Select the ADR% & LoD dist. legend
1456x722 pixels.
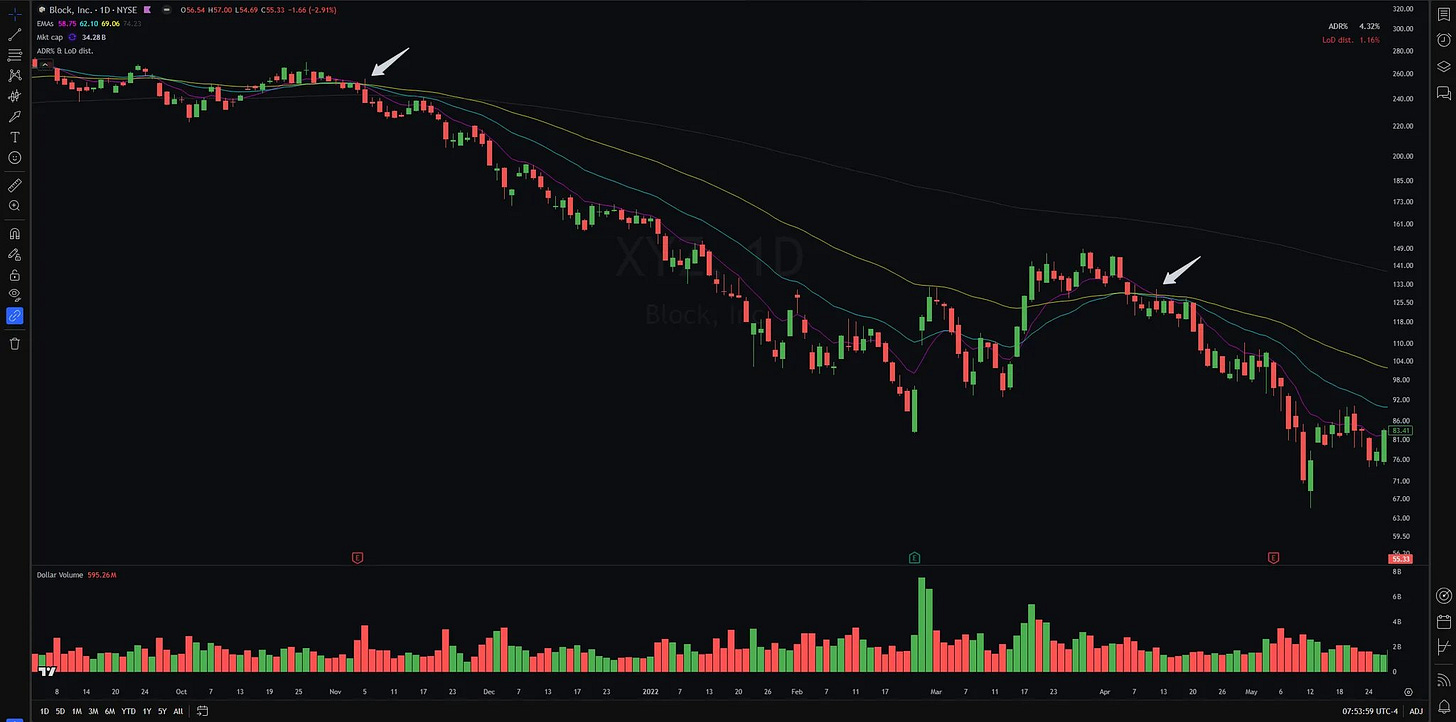65,50
